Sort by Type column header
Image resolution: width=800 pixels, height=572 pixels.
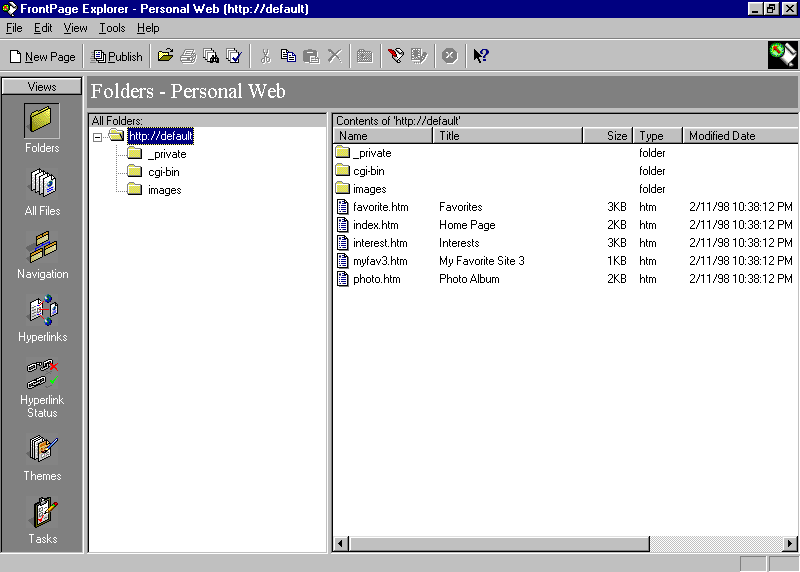click(657, 136)
